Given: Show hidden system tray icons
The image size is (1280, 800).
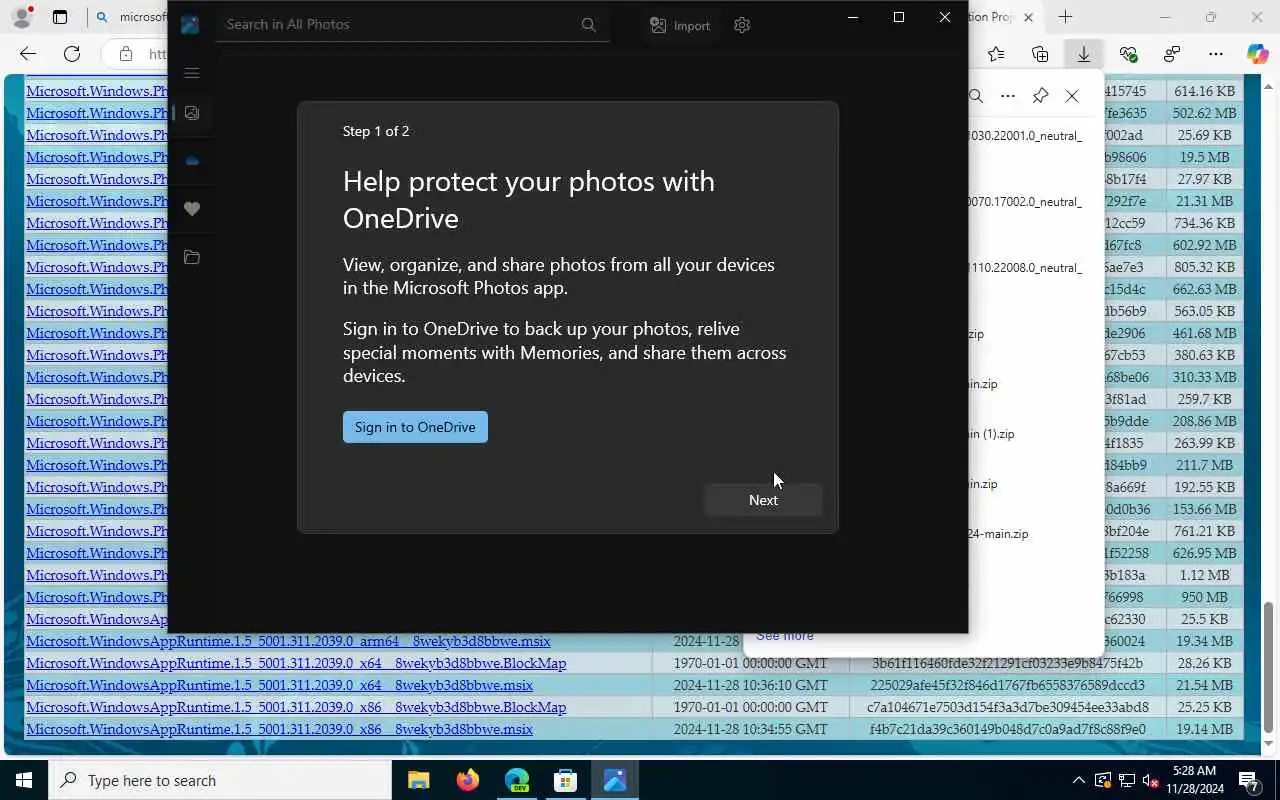Looking at the screenshot, I should 1079,780.
